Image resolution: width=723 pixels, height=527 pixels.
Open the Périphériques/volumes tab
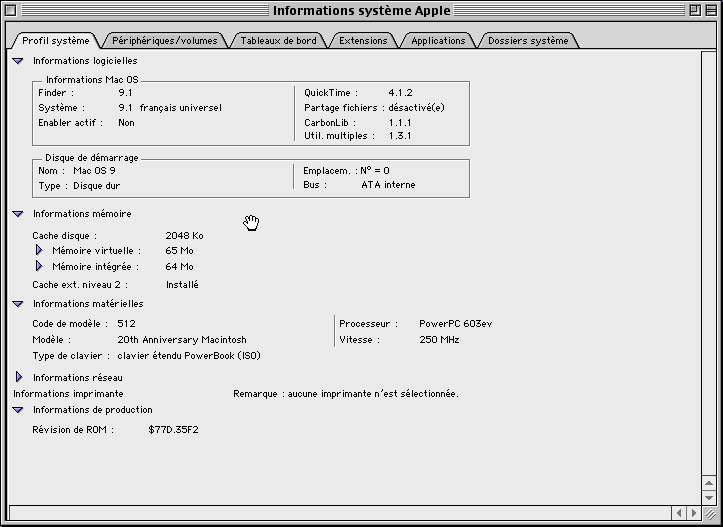coord(165,41)
